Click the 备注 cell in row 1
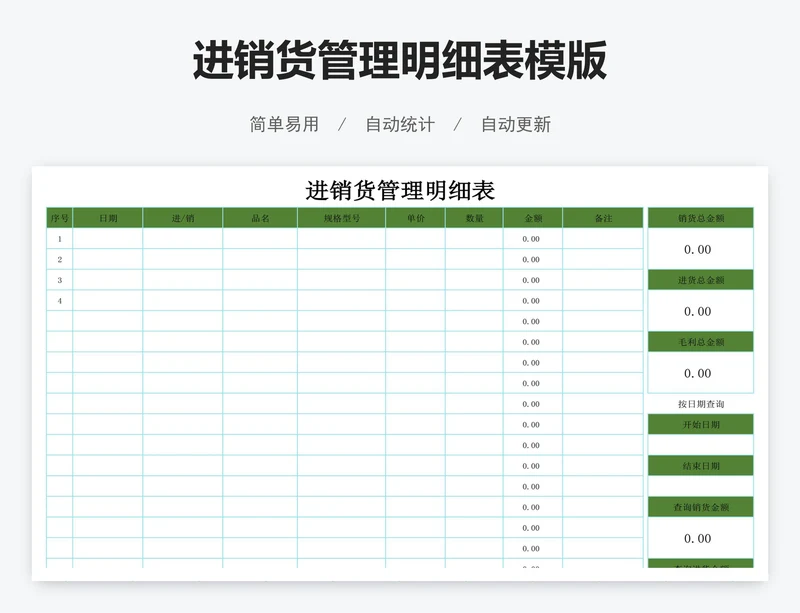 603,238
